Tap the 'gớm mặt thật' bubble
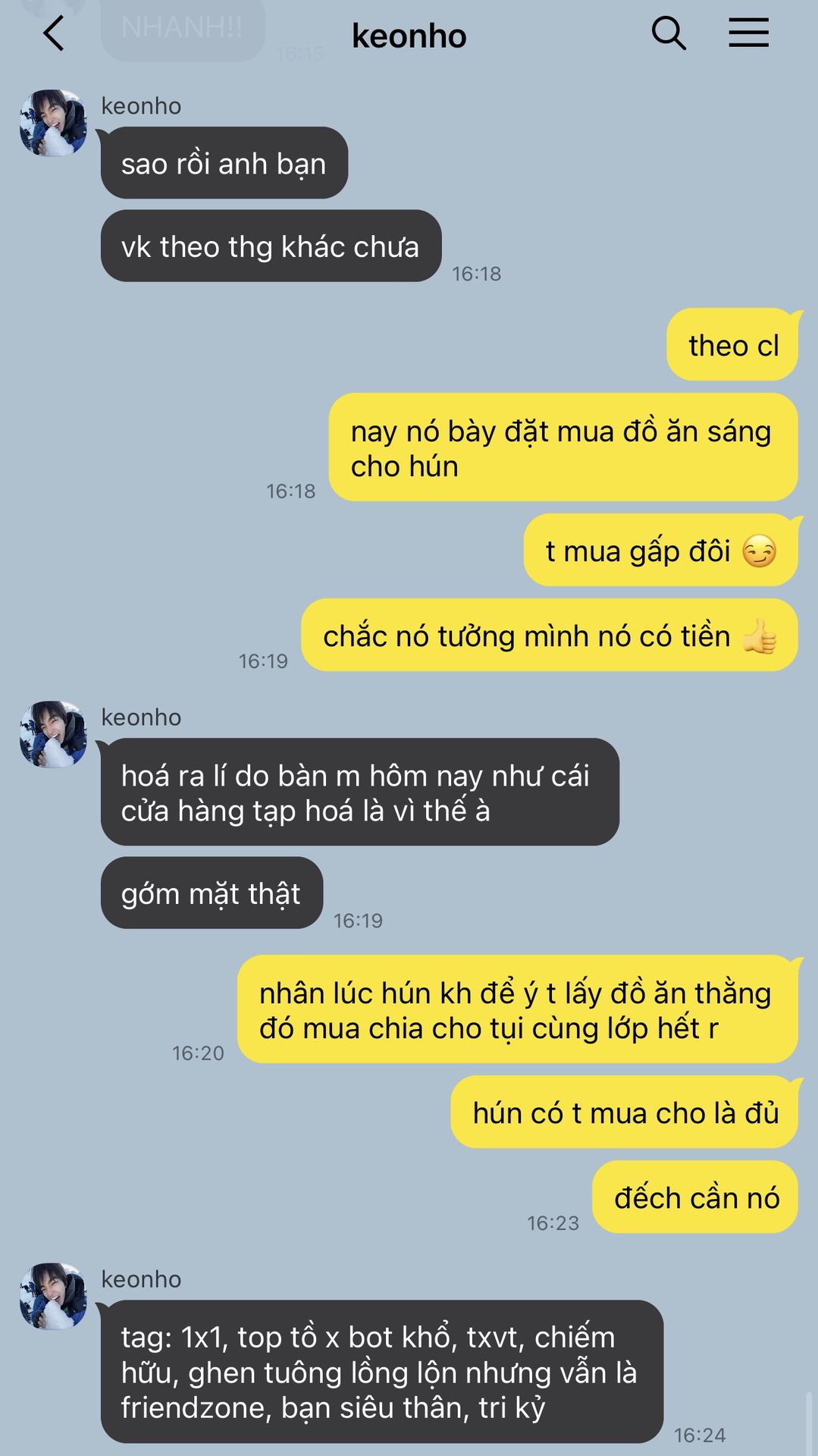Viewport: 818px width, 1456px height. pyautogui.click(x=212, y=893)
